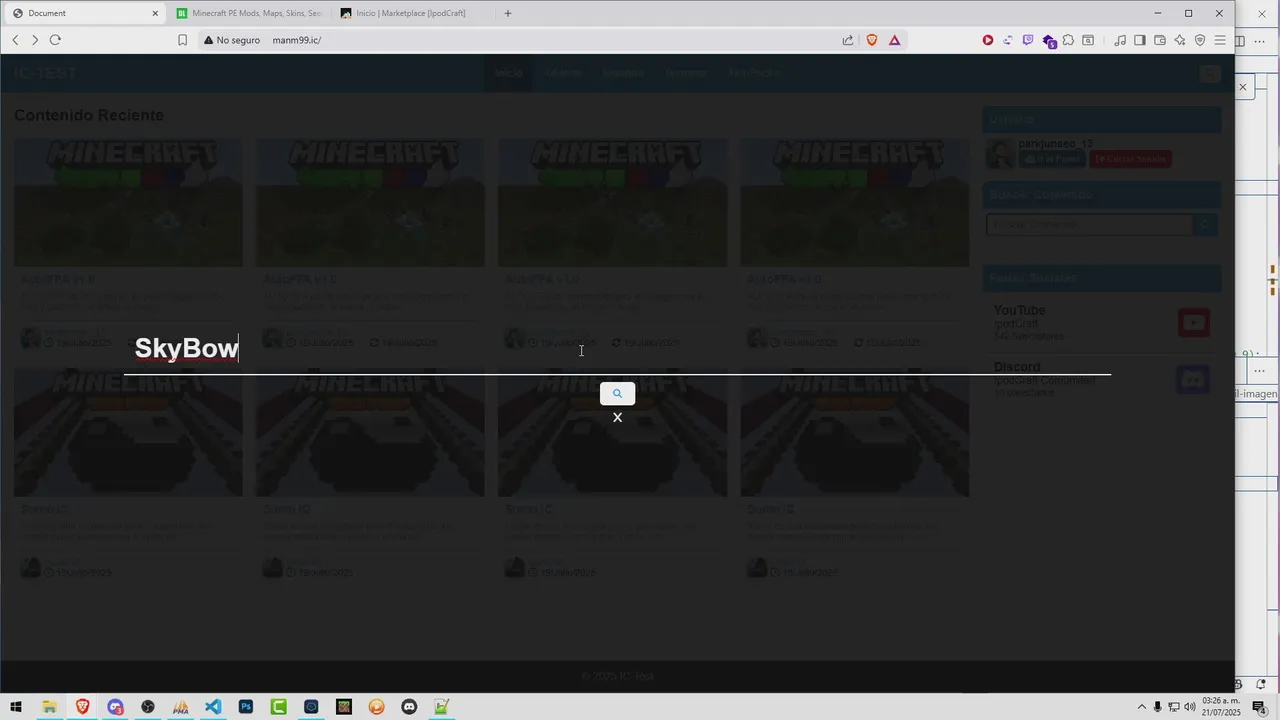Click the purple chat-bubble extension icon

point(1028,40)
